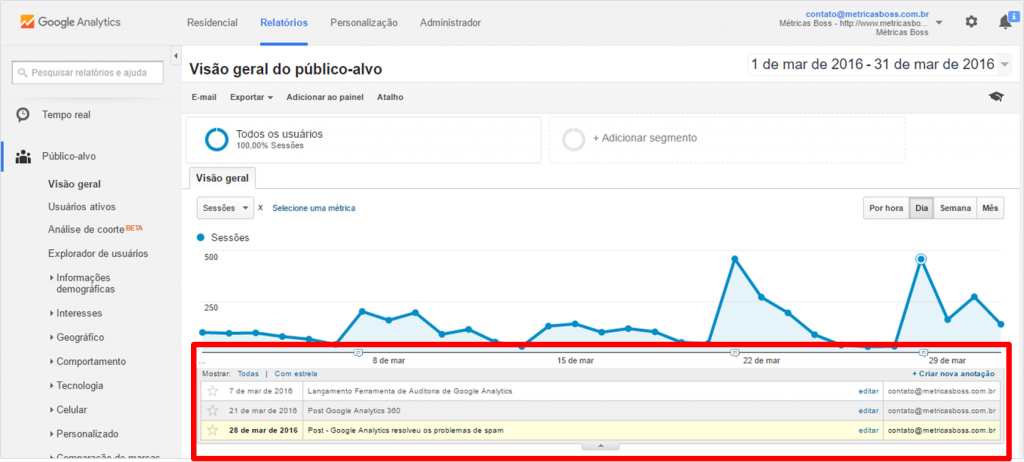The height and width of the screenshot is (462, 1024).
Task: Click the Pesquisar relatórios search field
Action: (x=87, y=73)
